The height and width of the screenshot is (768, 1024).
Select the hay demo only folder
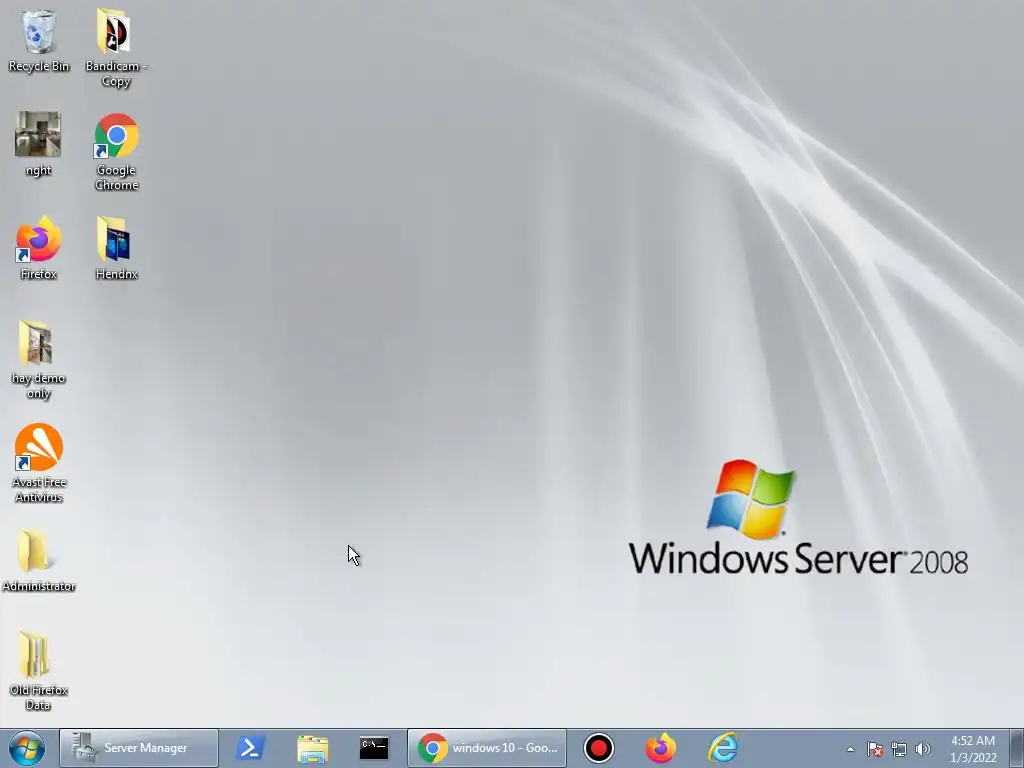point(39,359)
